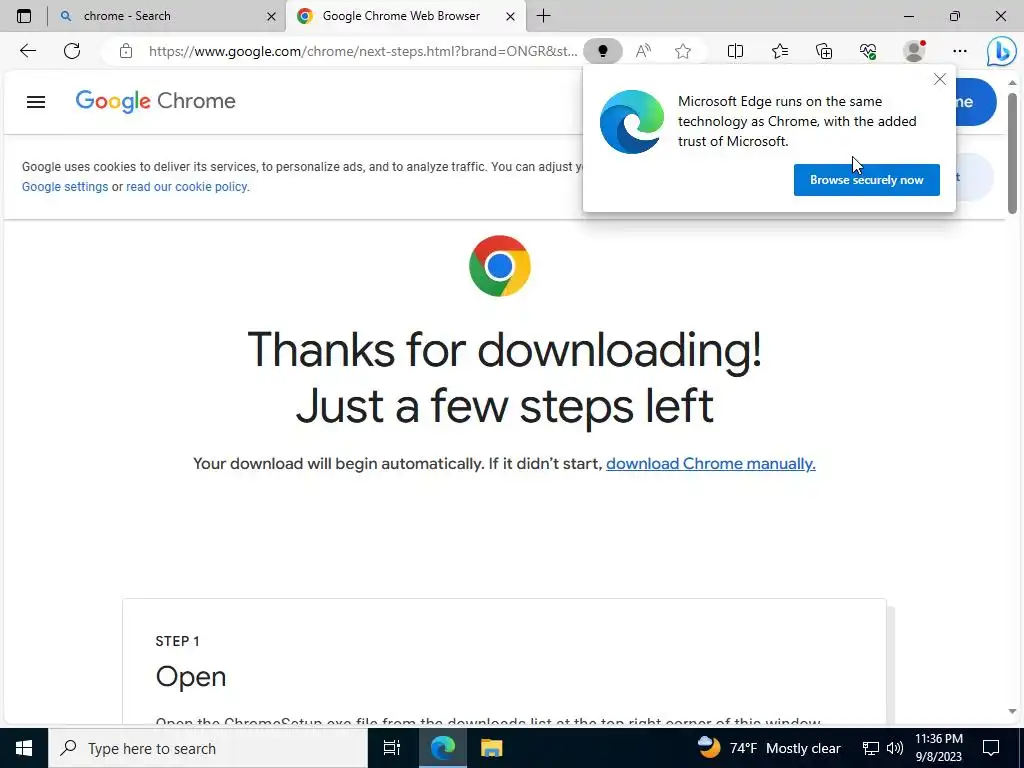Viewport: 1024px width, 768px height.
Task: Open download Chrome manually link
Action: click(711, 464)
